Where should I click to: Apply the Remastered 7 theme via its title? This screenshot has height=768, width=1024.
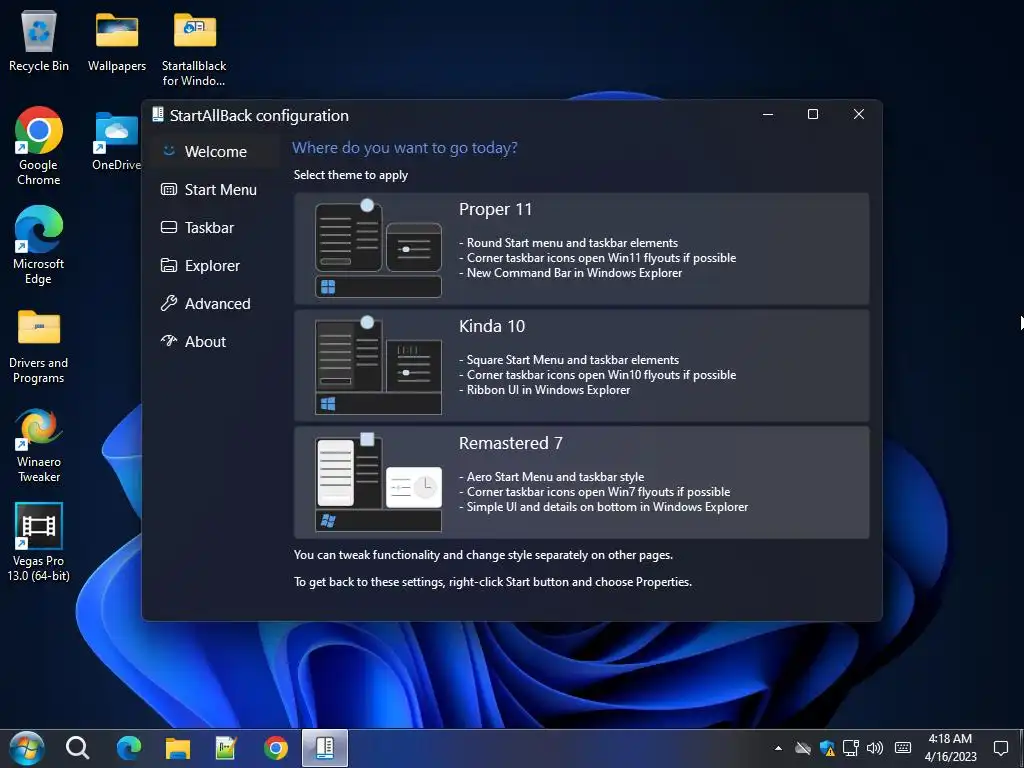tap(511, 443)
